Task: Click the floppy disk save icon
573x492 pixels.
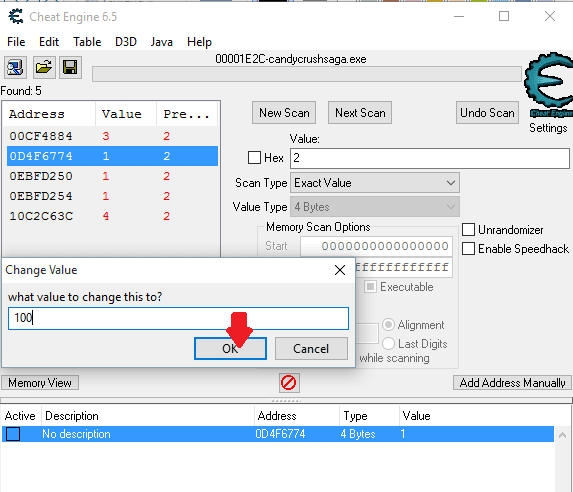Action: 70,68
